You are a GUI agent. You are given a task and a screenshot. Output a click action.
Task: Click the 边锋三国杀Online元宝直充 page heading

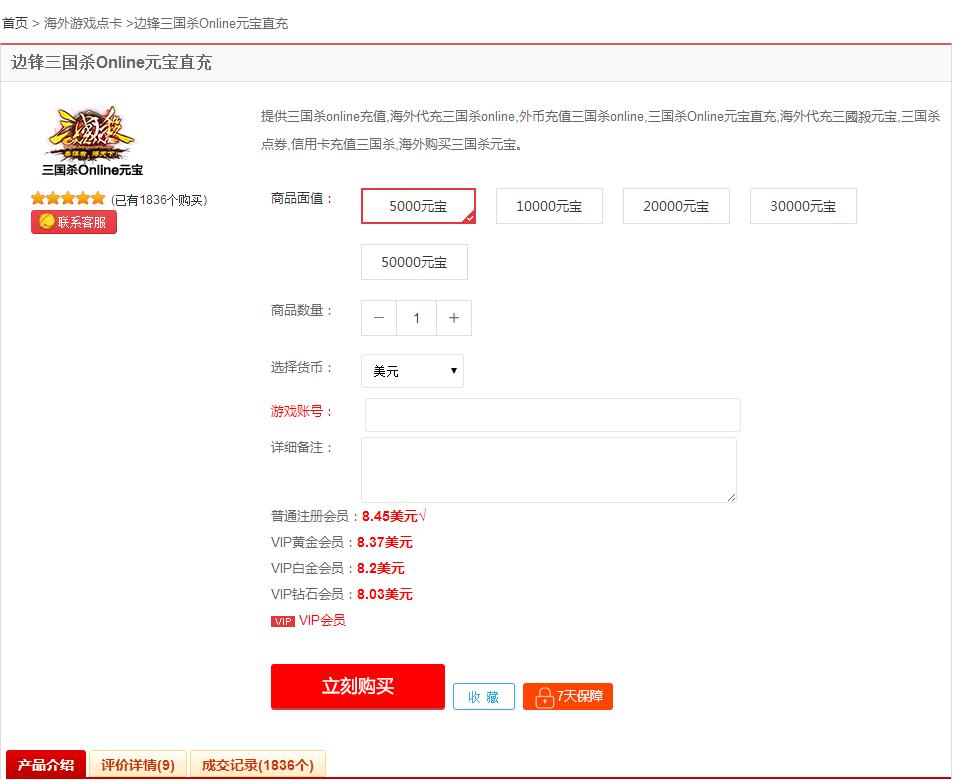tap(111, 62)
